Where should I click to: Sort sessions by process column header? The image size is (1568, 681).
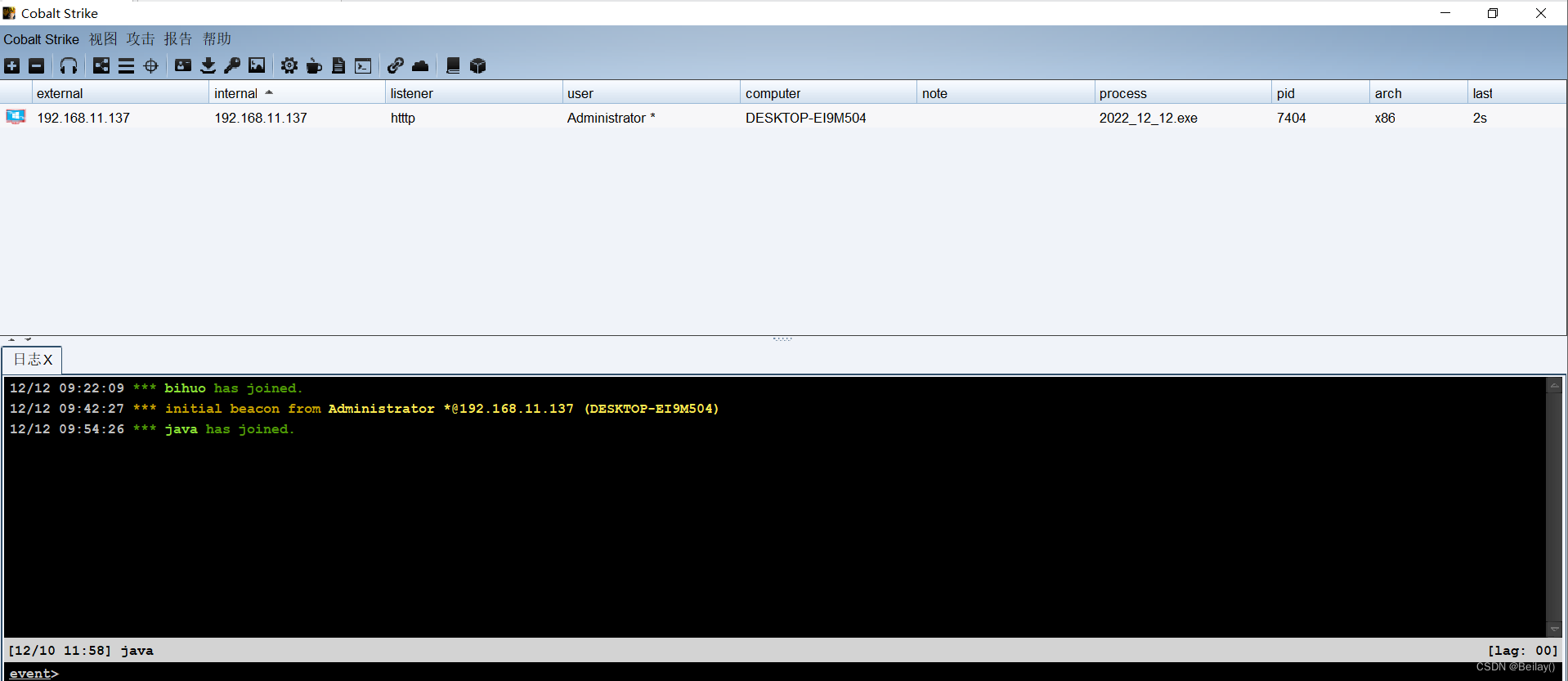(x=1183, y=93)
